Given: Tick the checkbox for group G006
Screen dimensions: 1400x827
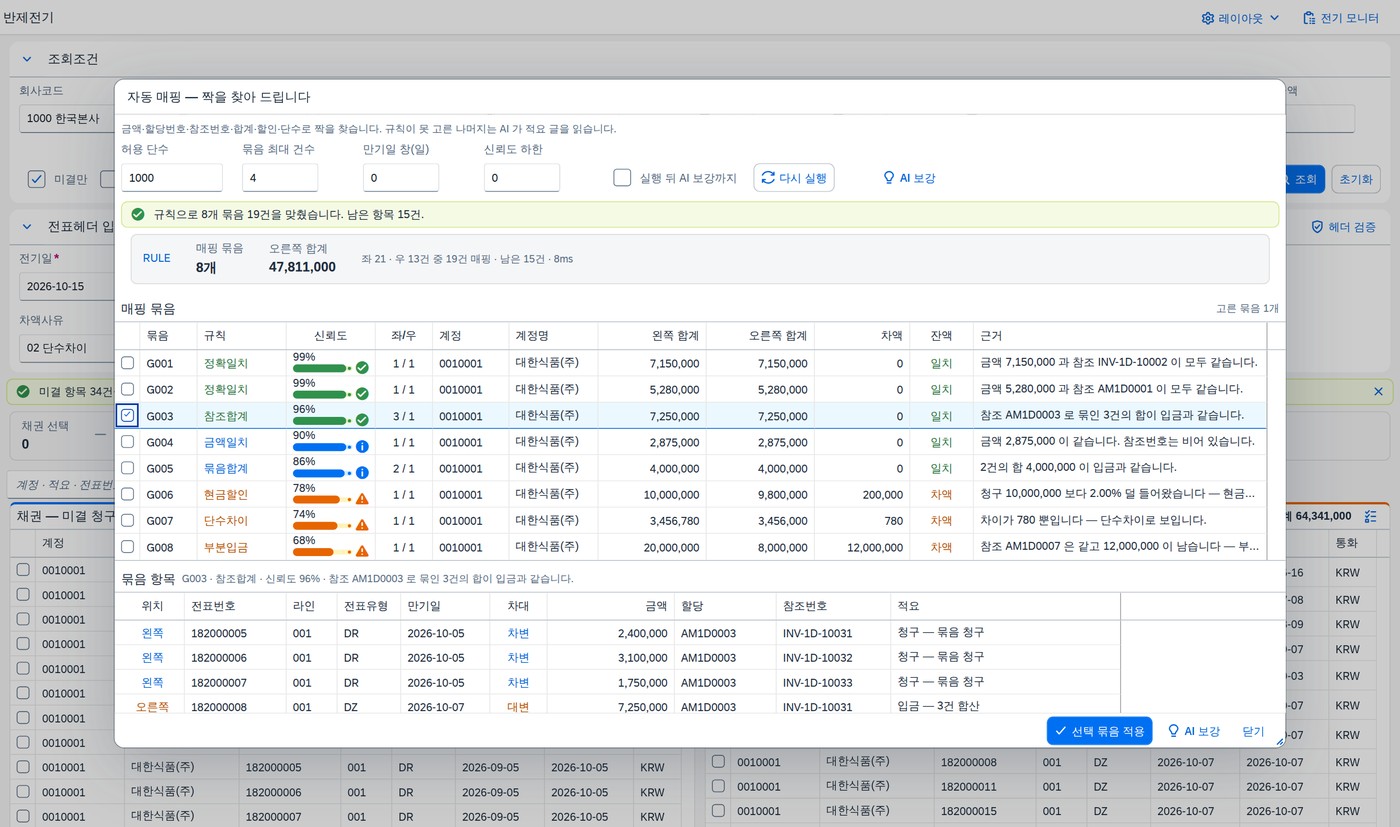Looking at the screenshot, I should pyautogui.click(x=128, y=494).
